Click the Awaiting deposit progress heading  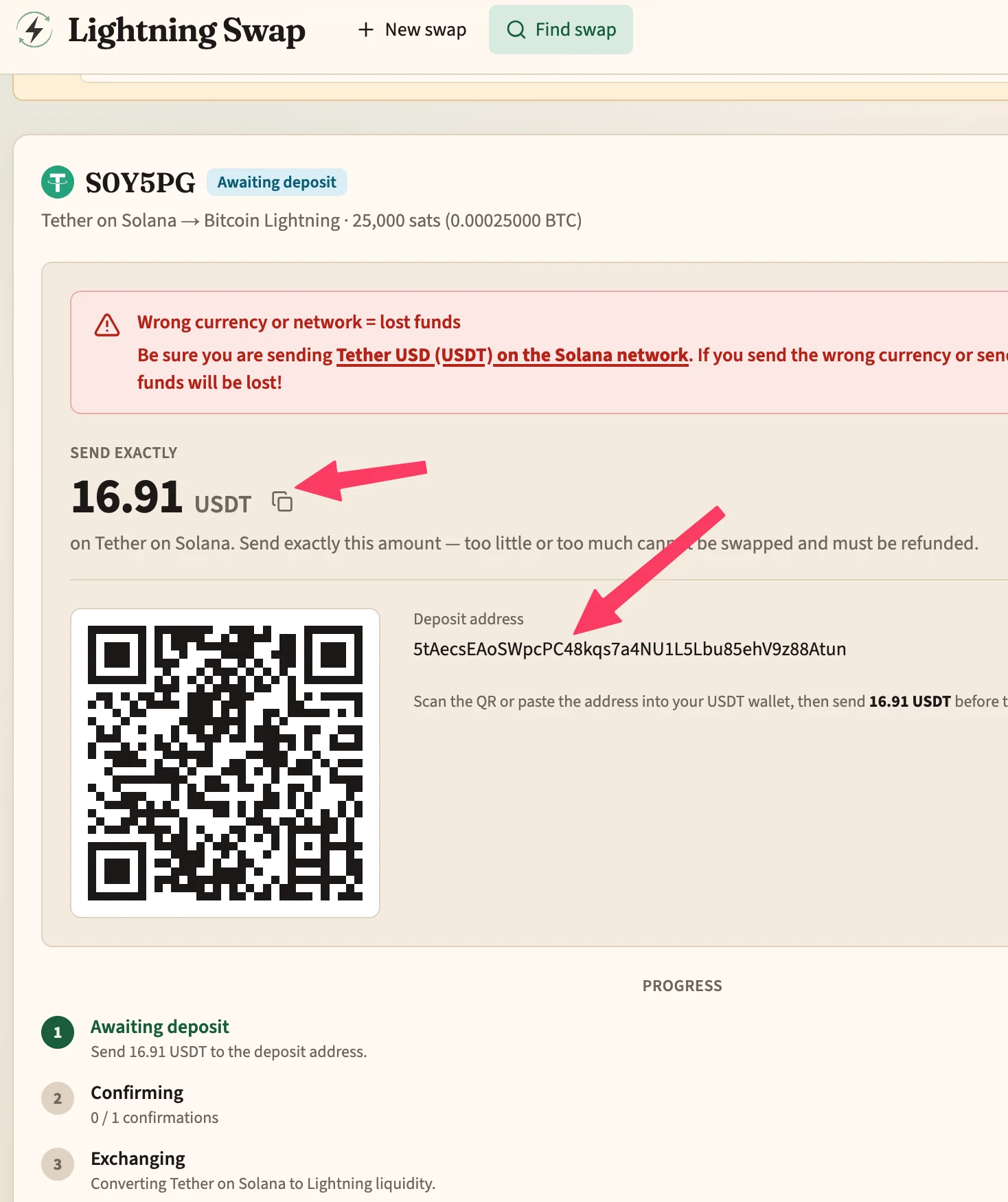(x=160, y=1027)
